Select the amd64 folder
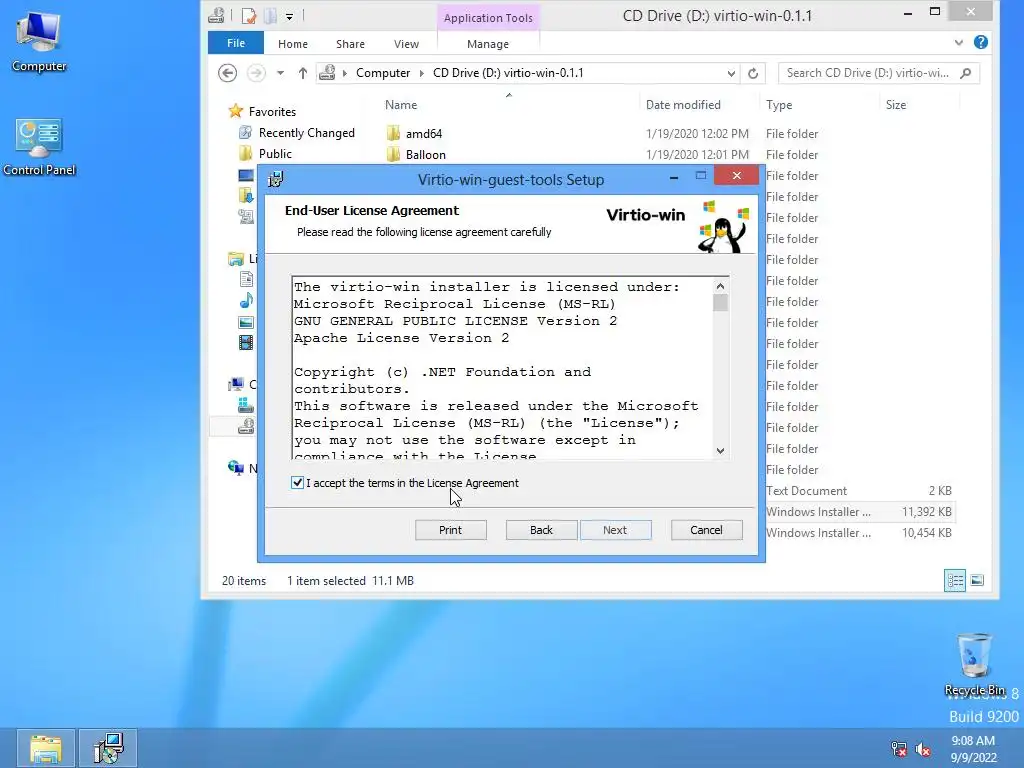This screenshot has height=768, width=1024. tap(424, 134)
